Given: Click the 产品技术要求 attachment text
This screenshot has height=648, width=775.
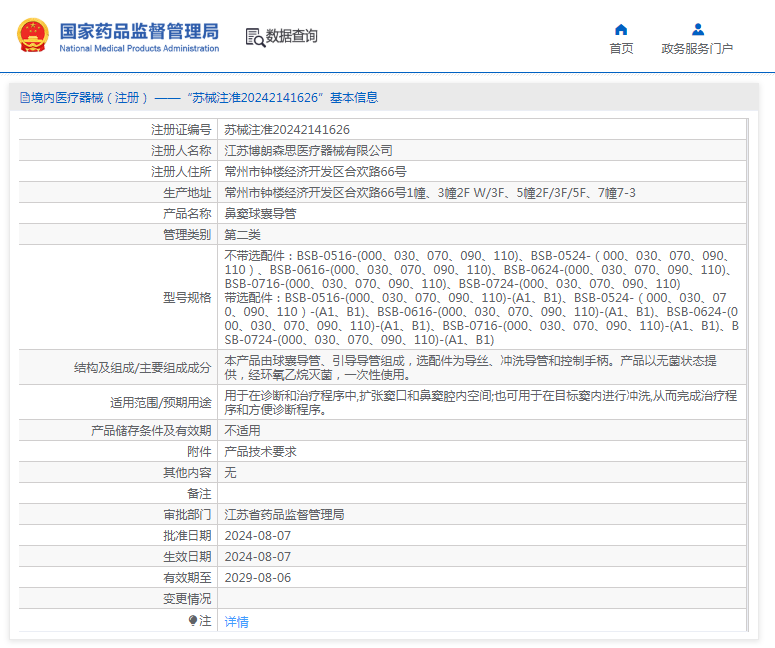Looking at the screenshot, I should pos(260,451).
